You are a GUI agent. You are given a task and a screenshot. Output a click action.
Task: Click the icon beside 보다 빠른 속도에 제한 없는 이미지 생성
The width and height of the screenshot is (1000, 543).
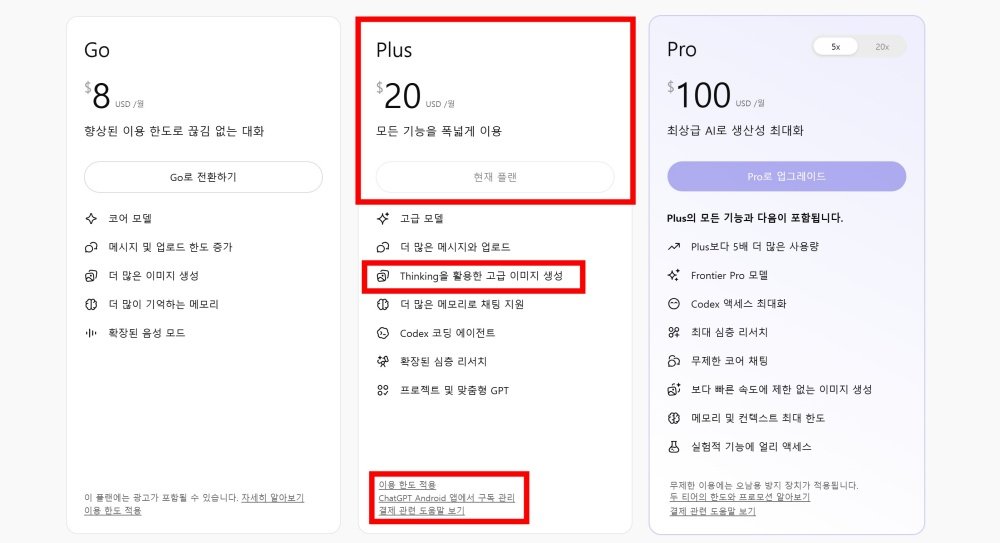(x=673, y=389)
